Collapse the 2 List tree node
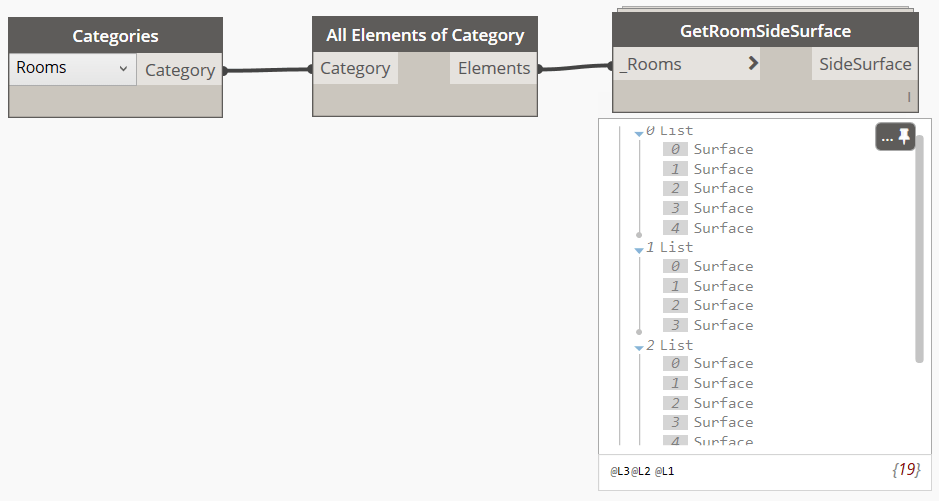Viewport: 939px width, 501px height. [639, 347]
